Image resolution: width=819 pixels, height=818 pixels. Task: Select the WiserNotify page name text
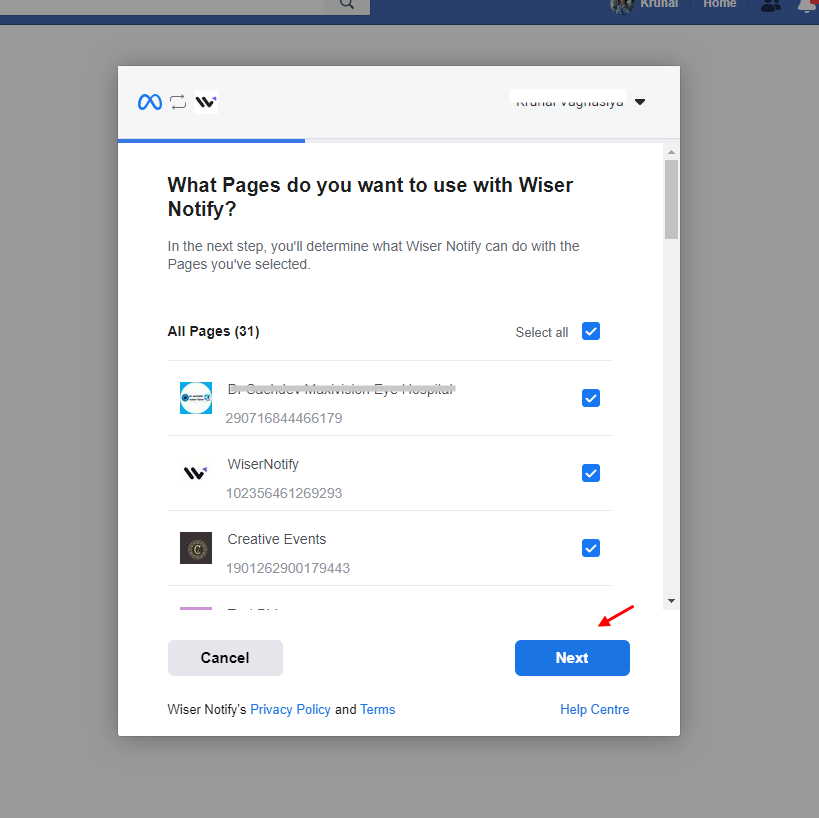point(263,464)
